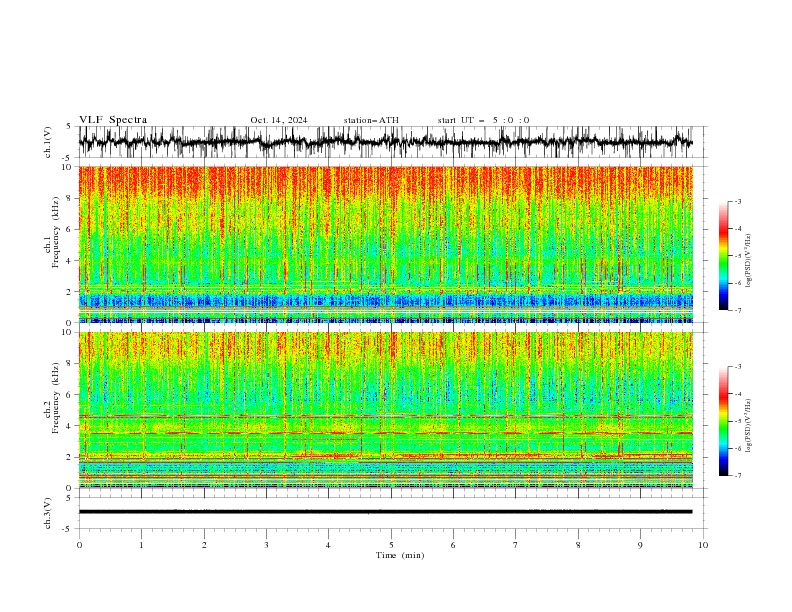Click the "VLF Spectra" plot title
Image resolution: width=792 pixels, height=612 pixels.
point(113,120)
